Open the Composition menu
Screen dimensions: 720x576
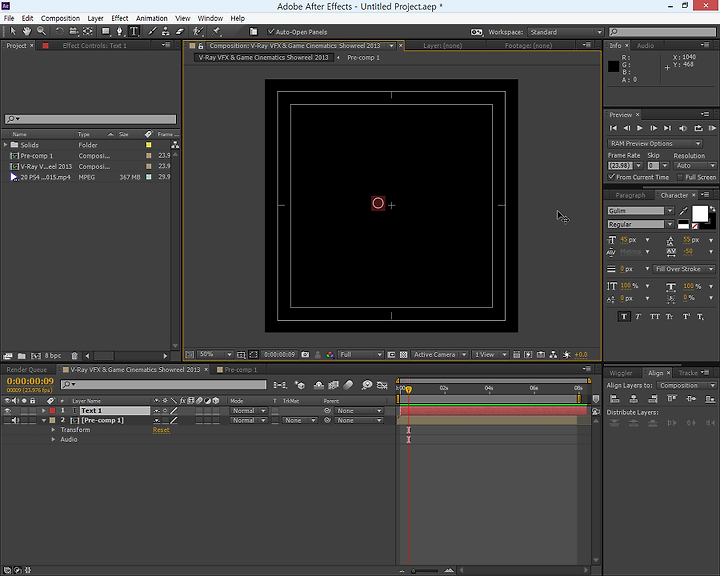coord(60,18)
